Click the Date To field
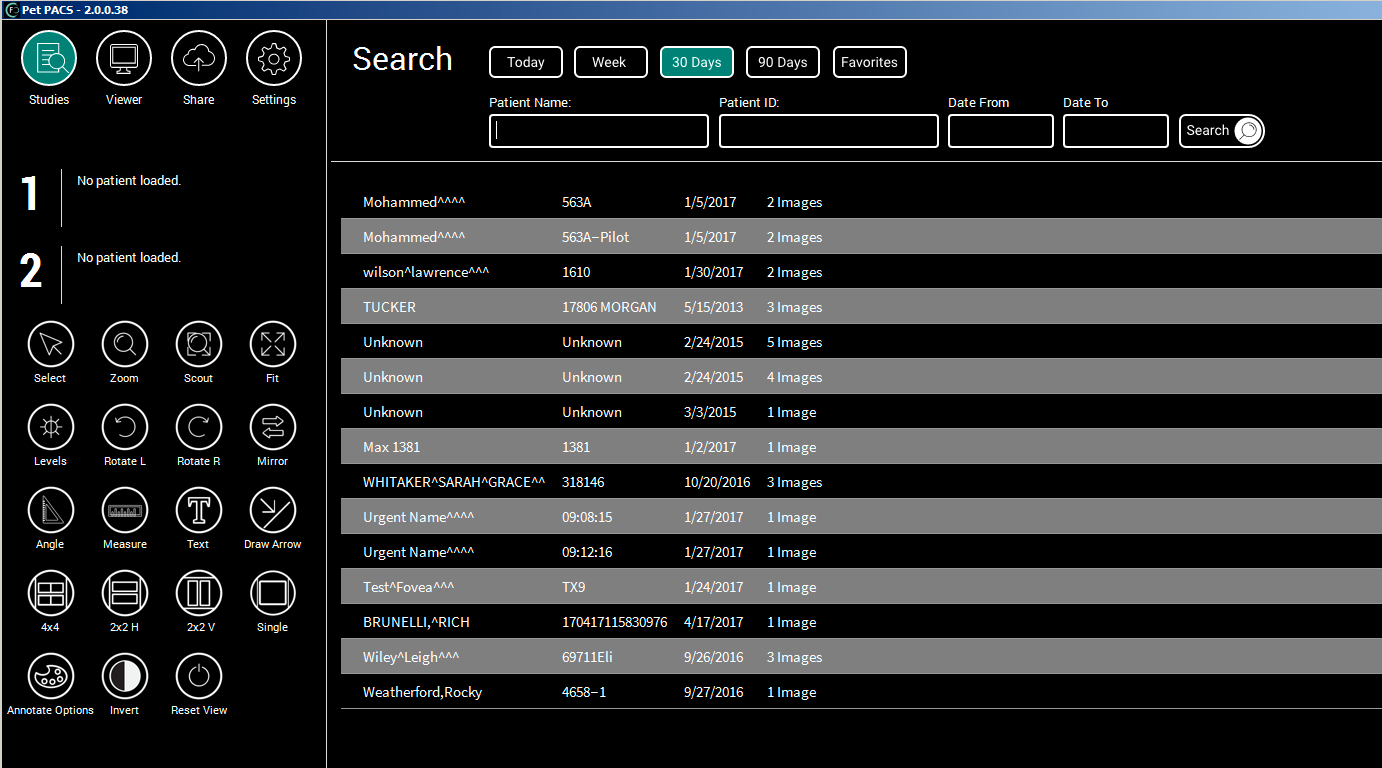Image resolution: width=1382 pixels, height=768 pixels. 1116,131
